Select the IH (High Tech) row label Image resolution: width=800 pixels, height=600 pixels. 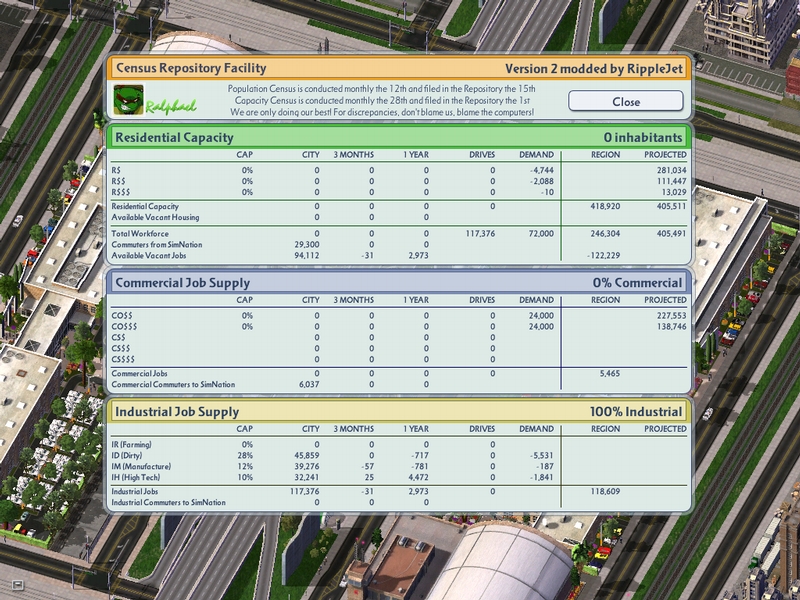[x=136, y=478]
